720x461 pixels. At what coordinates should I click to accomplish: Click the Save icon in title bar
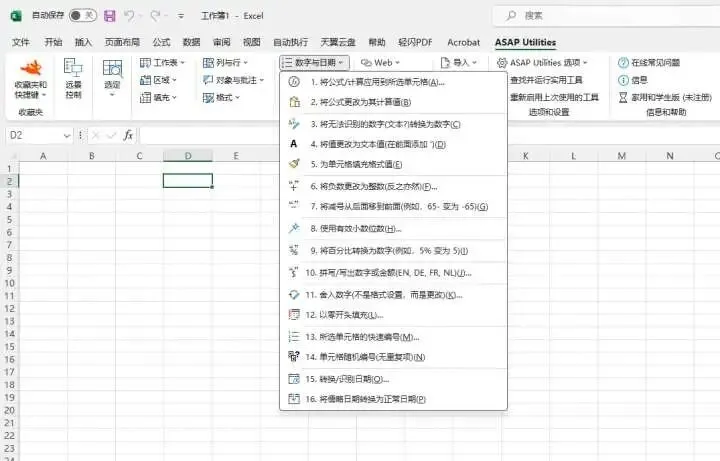[110, 16]
